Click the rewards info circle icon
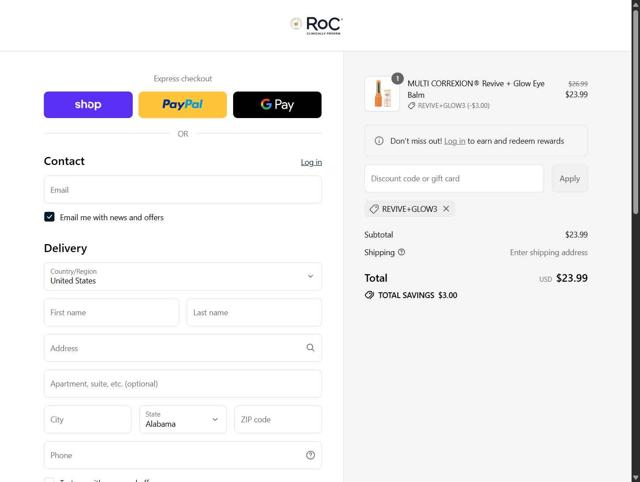 click(379, 141)
